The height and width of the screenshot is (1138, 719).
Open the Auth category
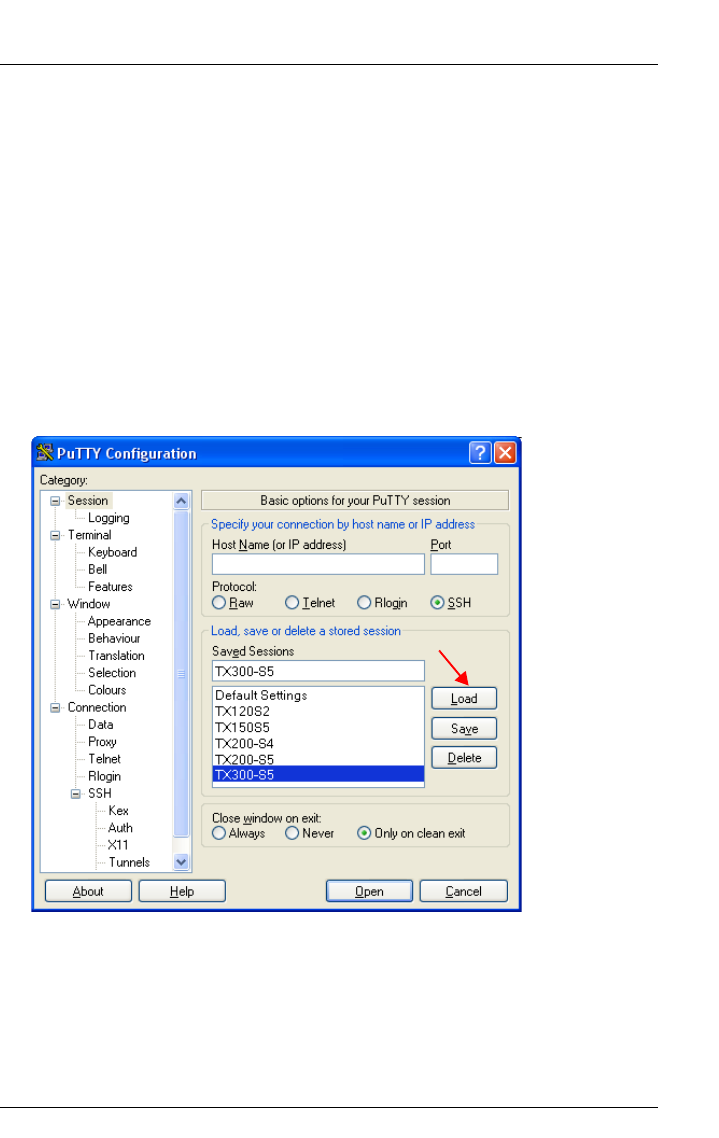(120, 828)
